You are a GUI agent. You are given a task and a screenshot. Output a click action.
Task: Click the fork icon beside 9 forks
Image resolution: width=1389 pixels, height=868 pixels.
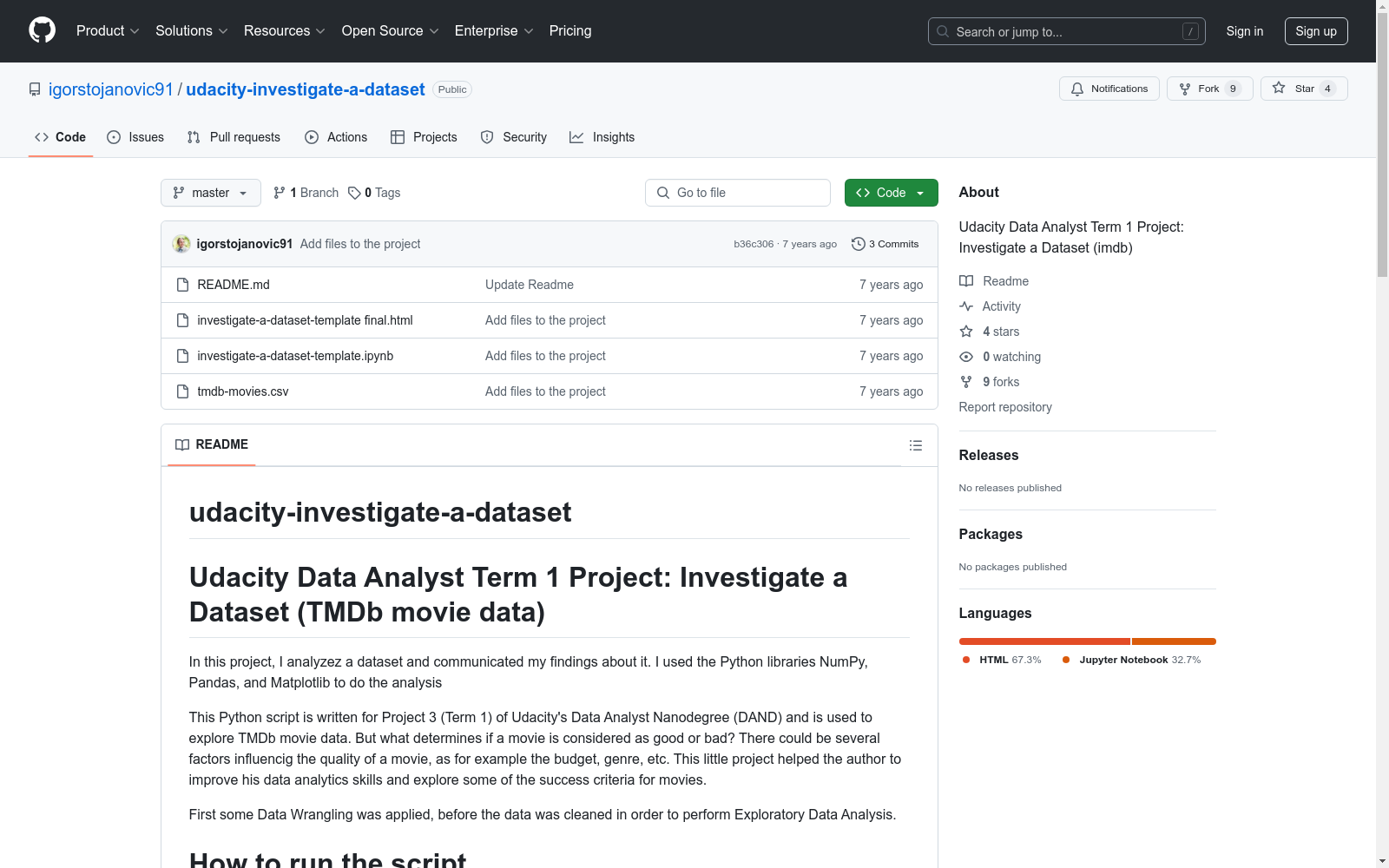tap(966, 382)
